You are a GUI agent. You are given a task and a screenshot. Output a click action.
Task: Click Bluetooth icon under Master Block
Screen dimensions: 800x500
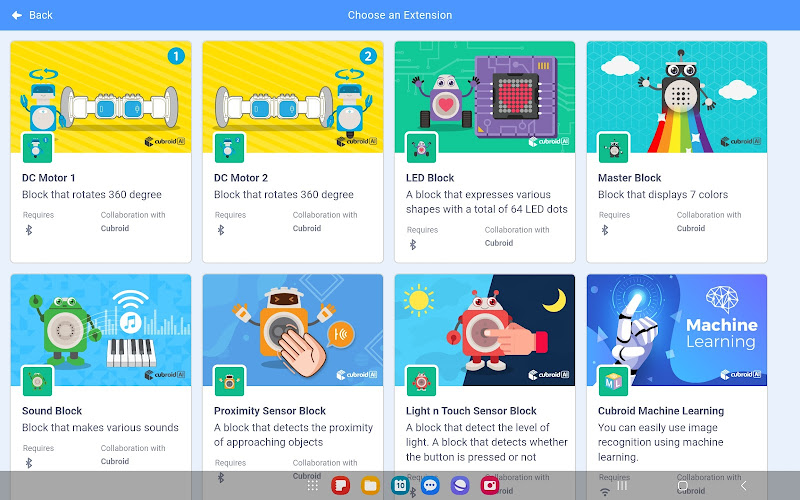click(x=605, y=230)
